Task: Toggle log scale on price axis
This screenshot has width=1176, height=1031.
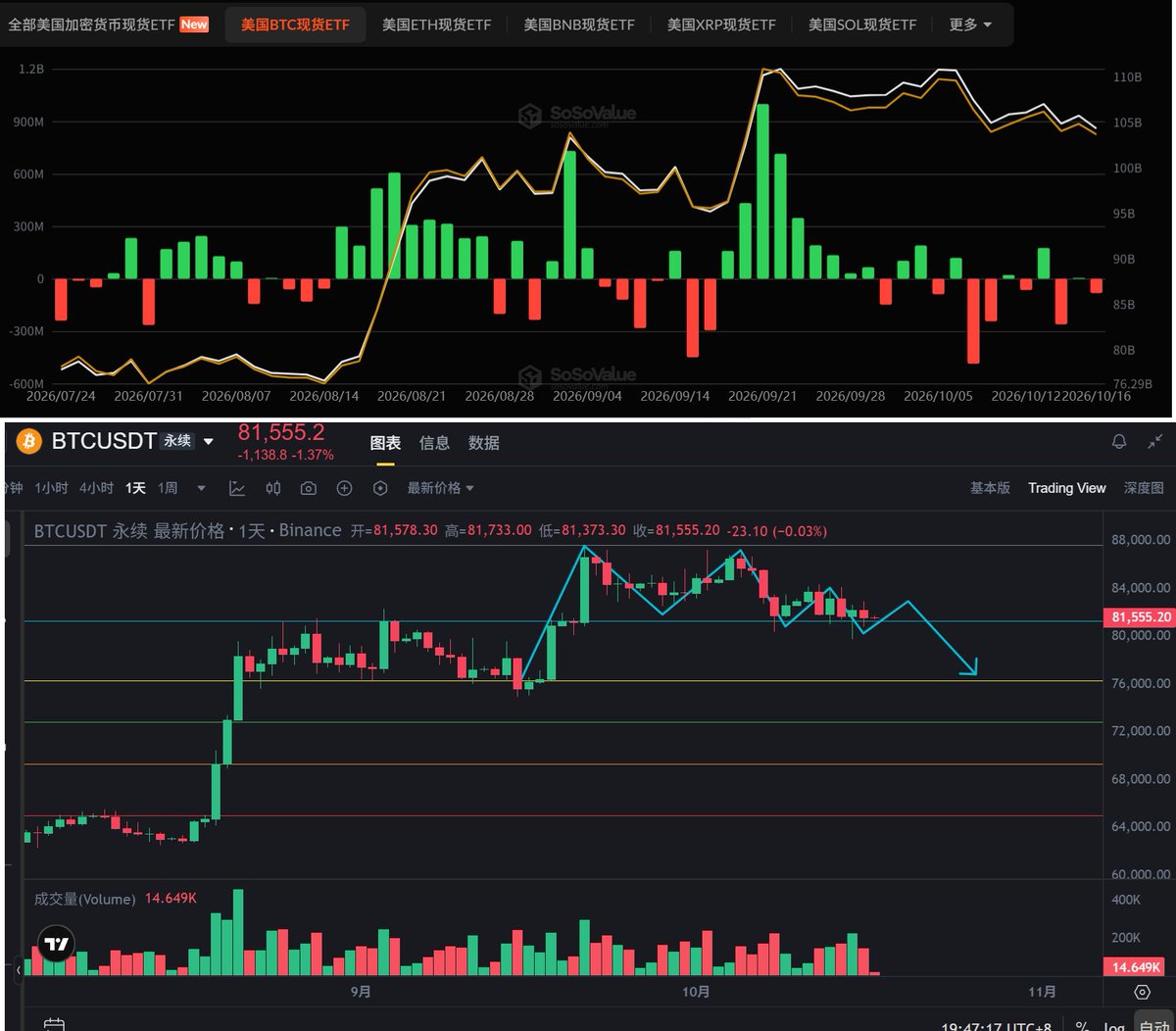Action: [x=1113, y=1026]
